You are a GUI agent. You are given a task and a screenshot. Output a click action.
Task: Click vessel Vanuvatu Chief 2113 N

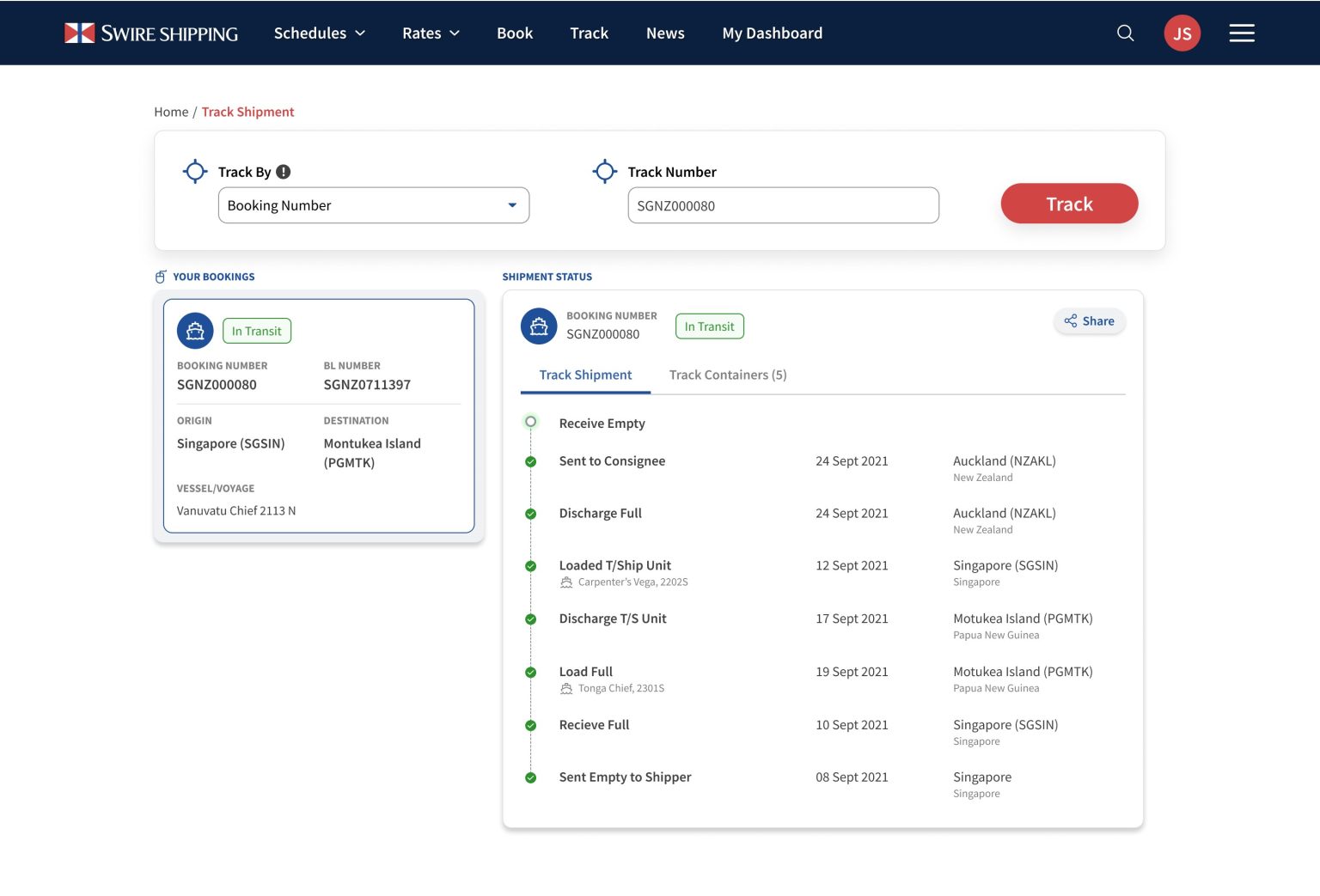(x=236, y=511)
